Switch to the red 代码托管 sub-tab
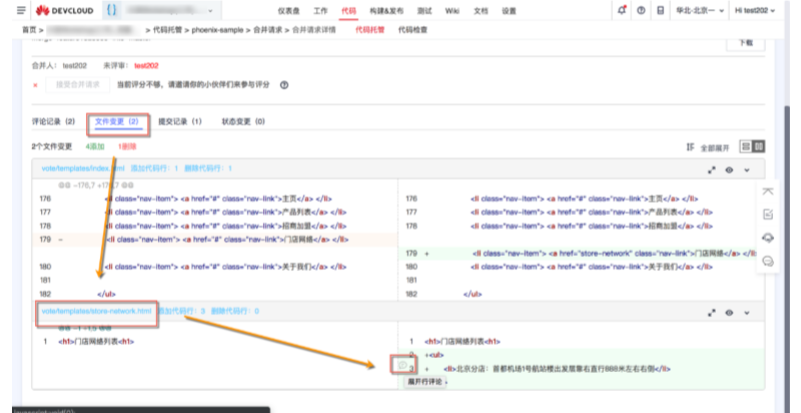The image size is (801, 413). (x=370, y=30)
